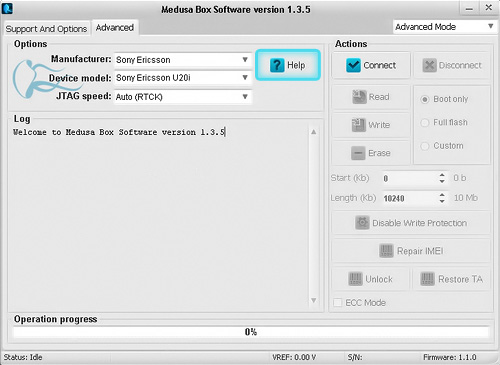
Task: Click the X icon on Disconnect
Action: click(429, 65)
